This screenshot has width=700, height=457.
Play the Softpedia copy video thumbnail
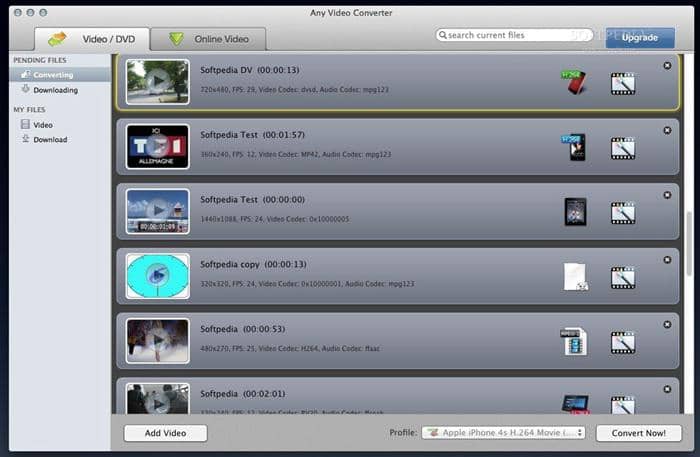(157, 275)
